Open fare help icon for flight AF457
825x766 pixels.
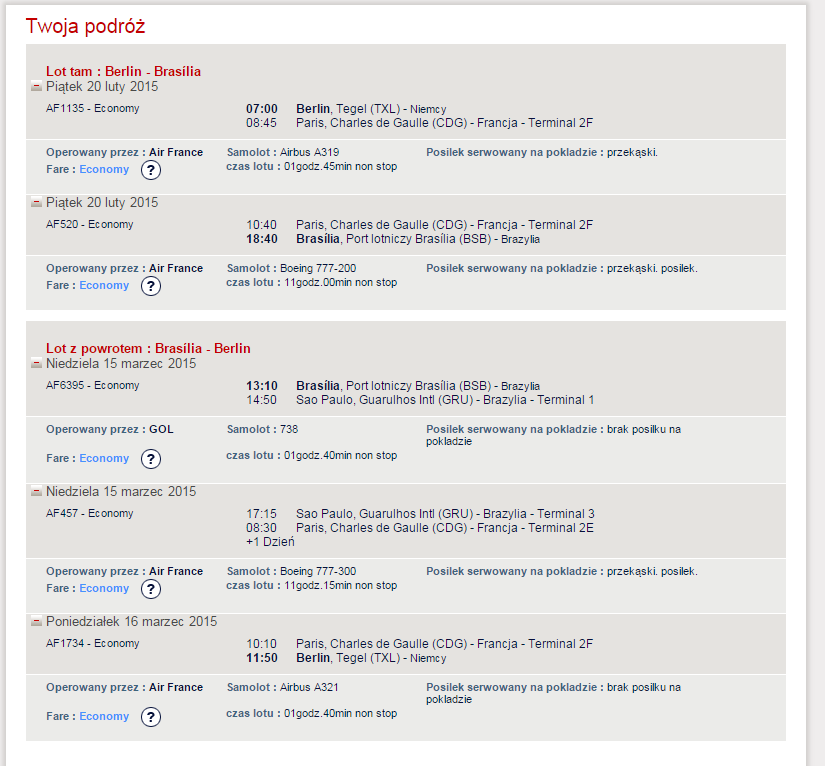[x=150, y=589]
